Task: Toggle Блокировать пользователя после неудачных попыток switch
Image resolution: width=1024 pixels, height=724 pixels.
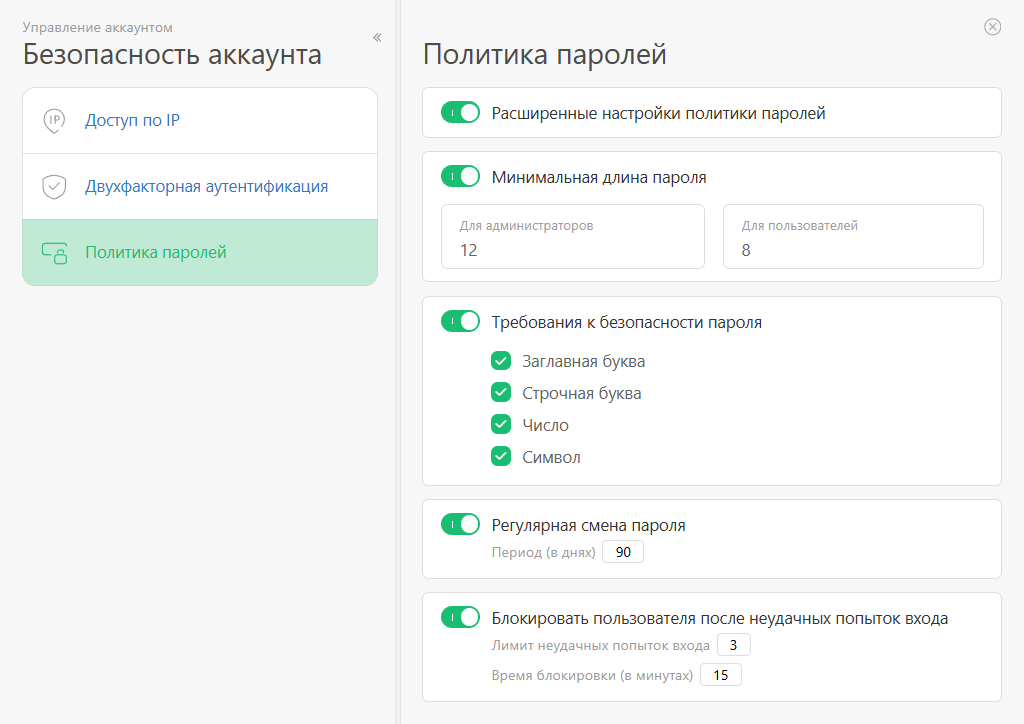Action: pyautogui.click(x=461, y=618)
